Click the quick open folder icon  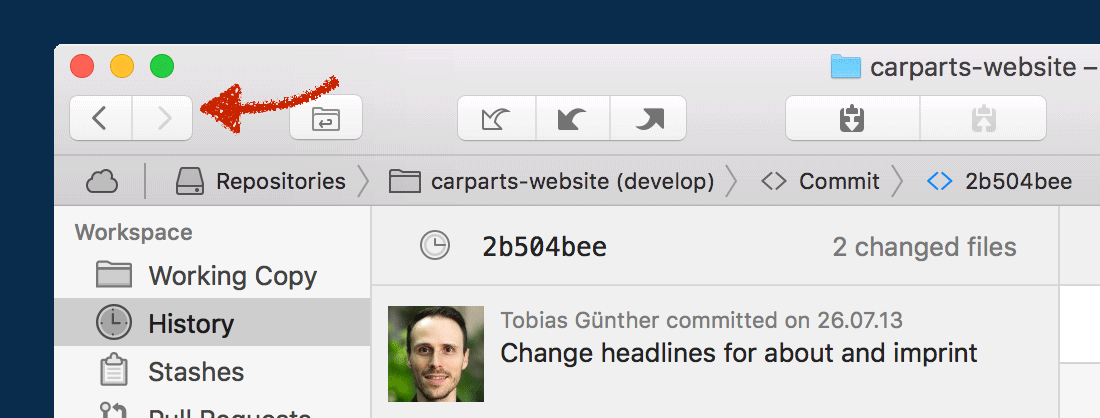325,119
